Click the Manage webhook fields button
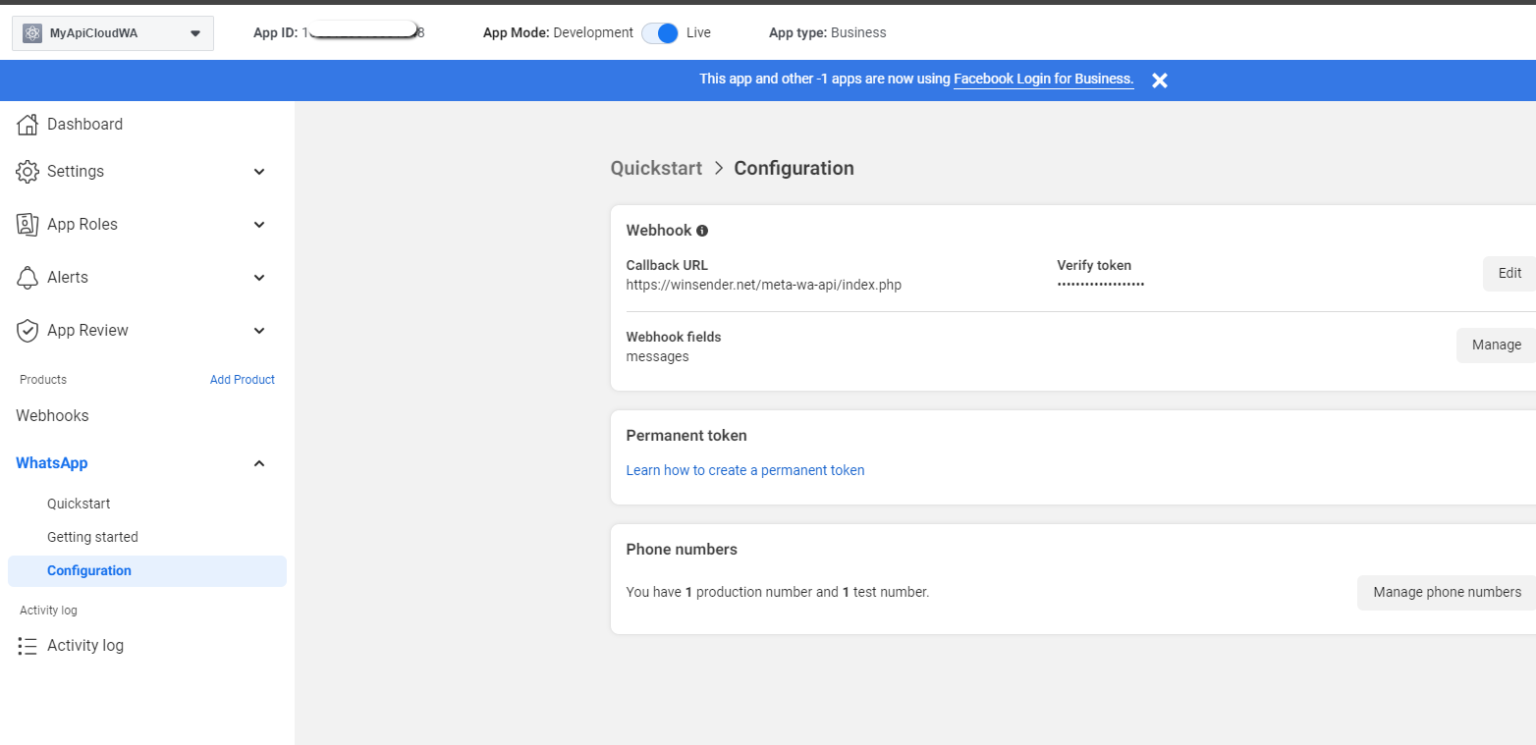Viewport: 1536px width, 745px height. click(1495, 345)
